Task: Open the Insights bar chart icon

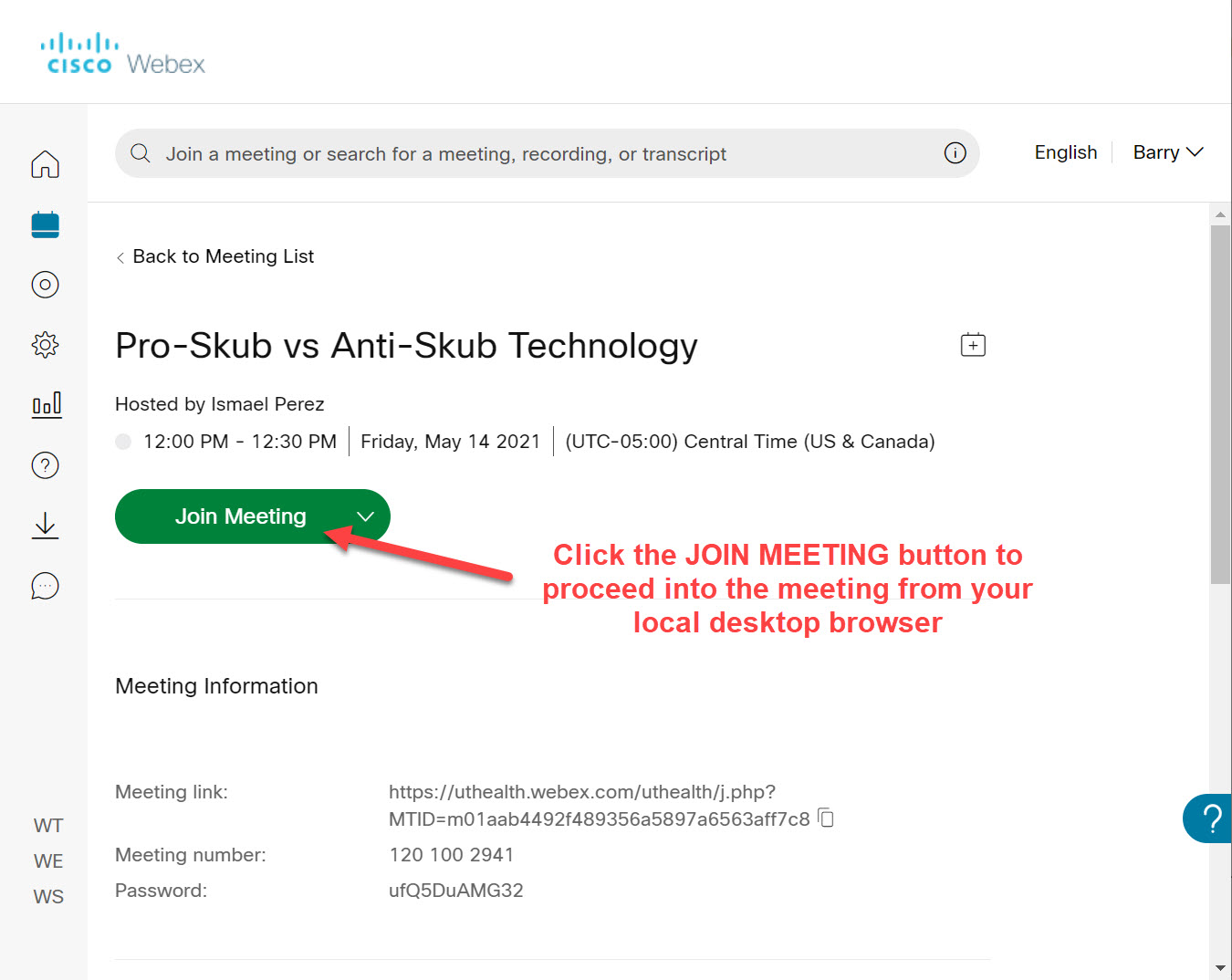Action: (x=46, y=404)
